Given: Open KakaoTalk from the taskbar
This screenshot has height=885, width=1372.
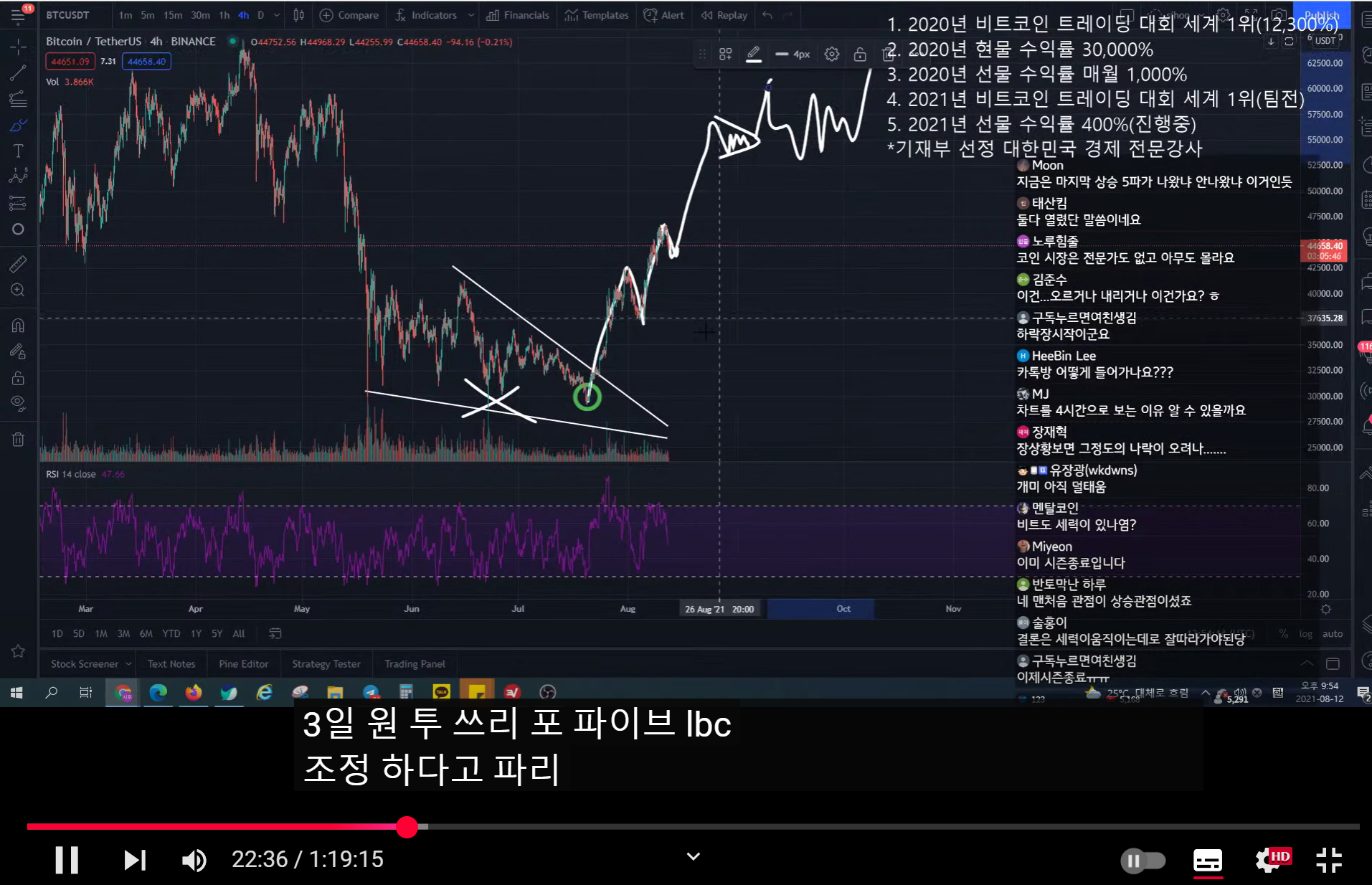Looking at the screenshot, I should tap(441, 692).
